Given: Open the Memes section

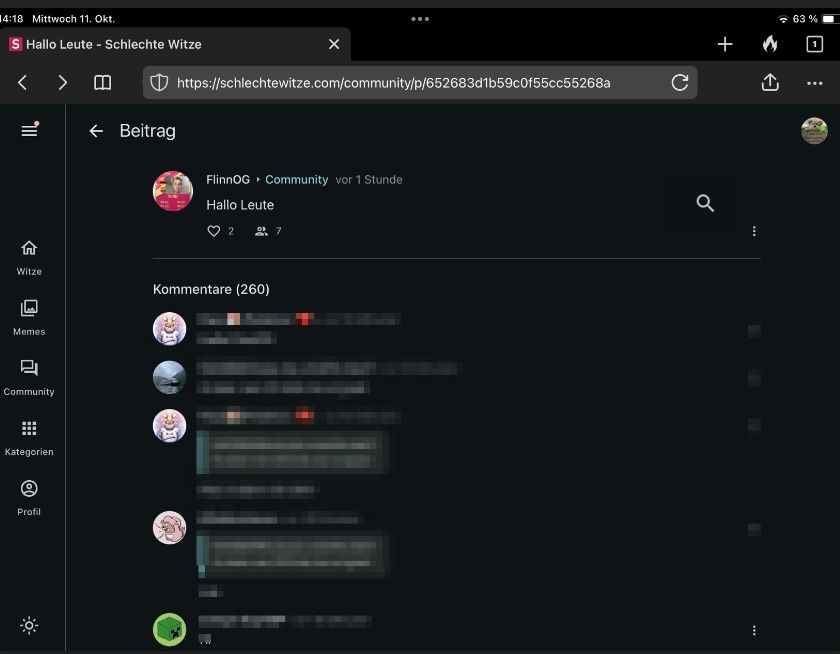Looking at the screenshot, I should [x=29, y=317].
